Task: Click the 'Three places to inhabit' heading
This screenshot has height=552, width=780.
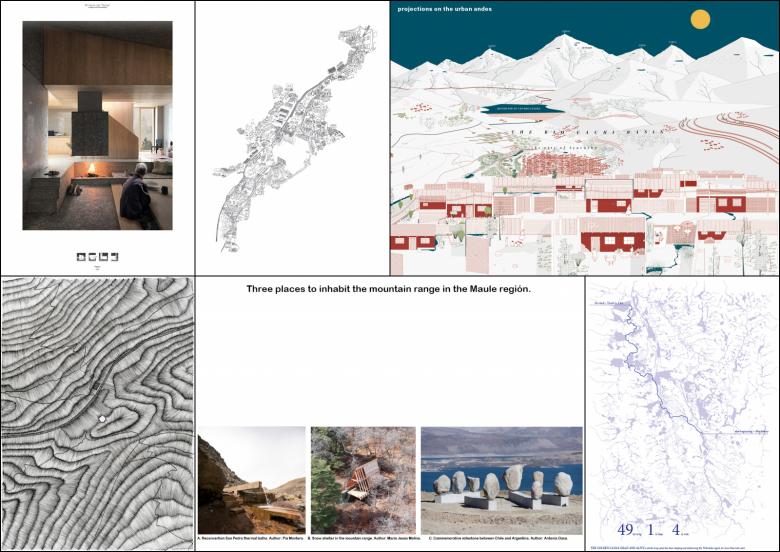Action: (x=389, y=289)
